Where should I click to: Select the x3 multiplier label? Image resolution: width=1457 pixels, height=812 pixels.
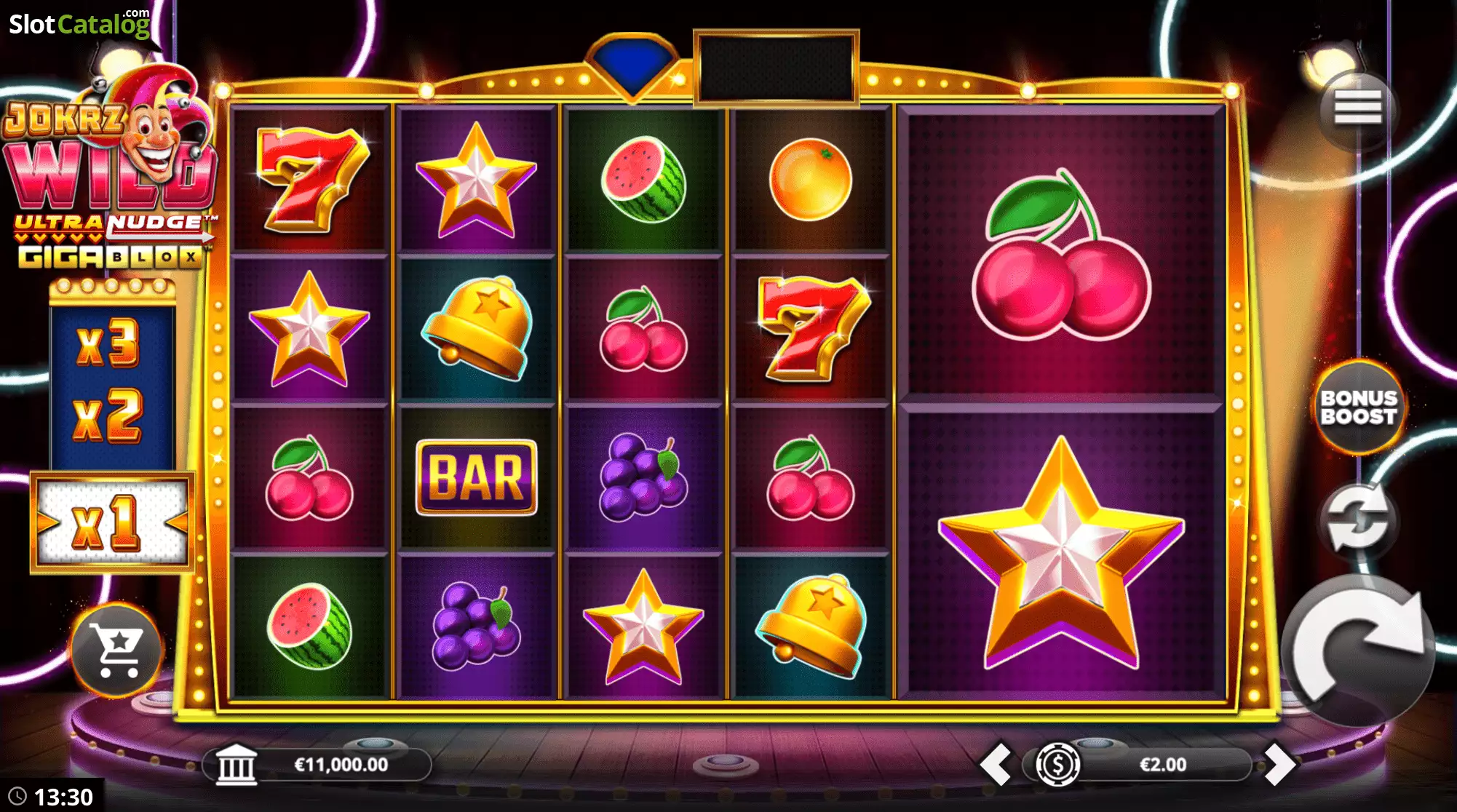108,342
